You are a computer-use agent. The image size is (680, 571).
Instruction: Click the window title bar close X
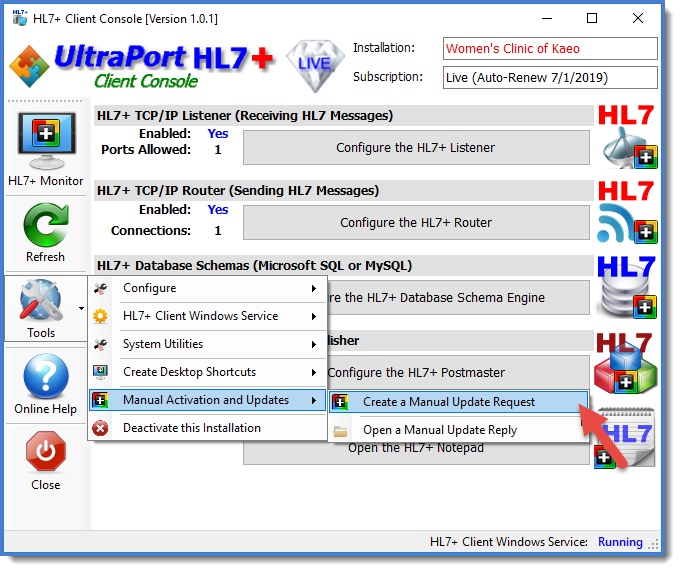click(x=638, y=18)
